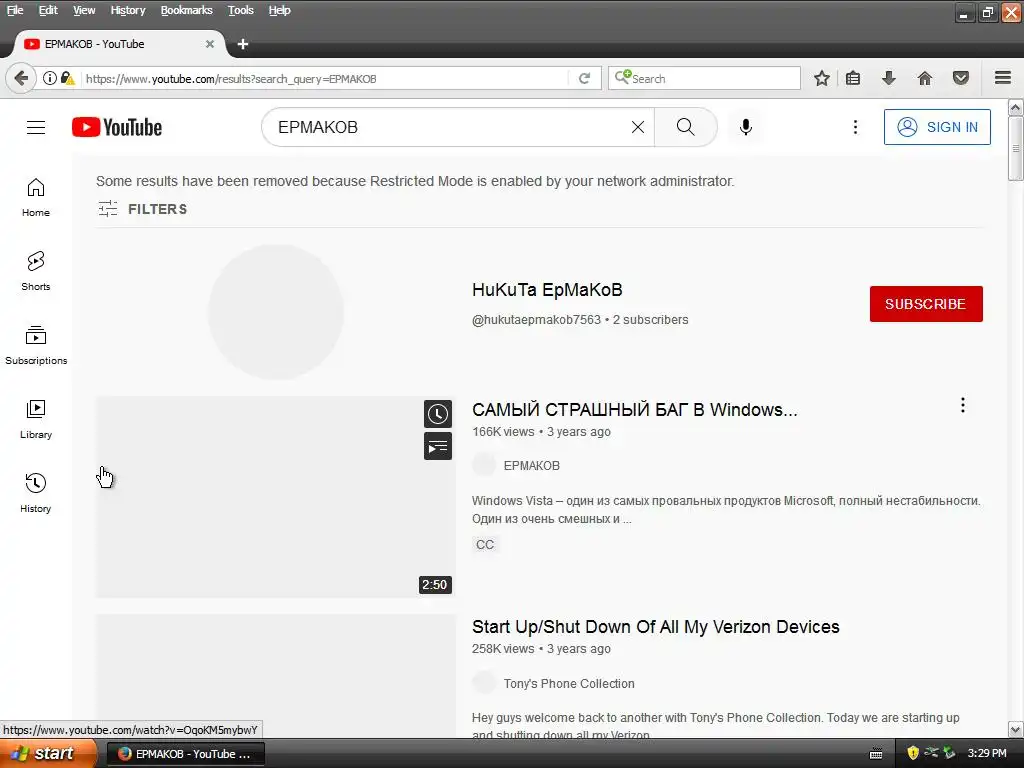Click the security shield tray icon

(913, 753)
